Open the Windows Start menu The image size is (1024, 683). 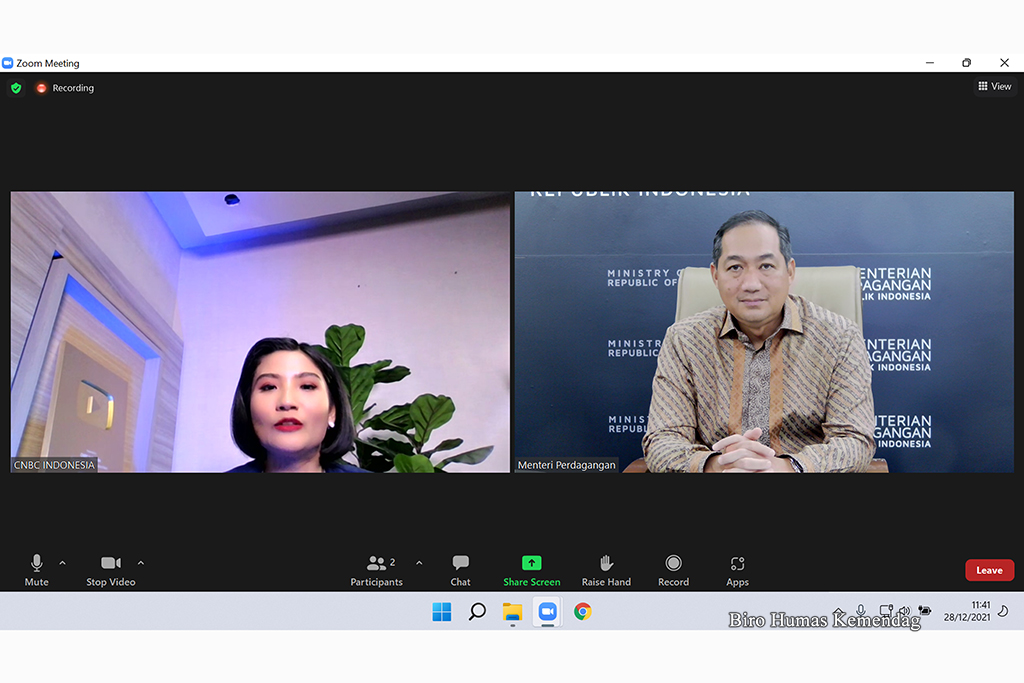[x=441, y=612]
